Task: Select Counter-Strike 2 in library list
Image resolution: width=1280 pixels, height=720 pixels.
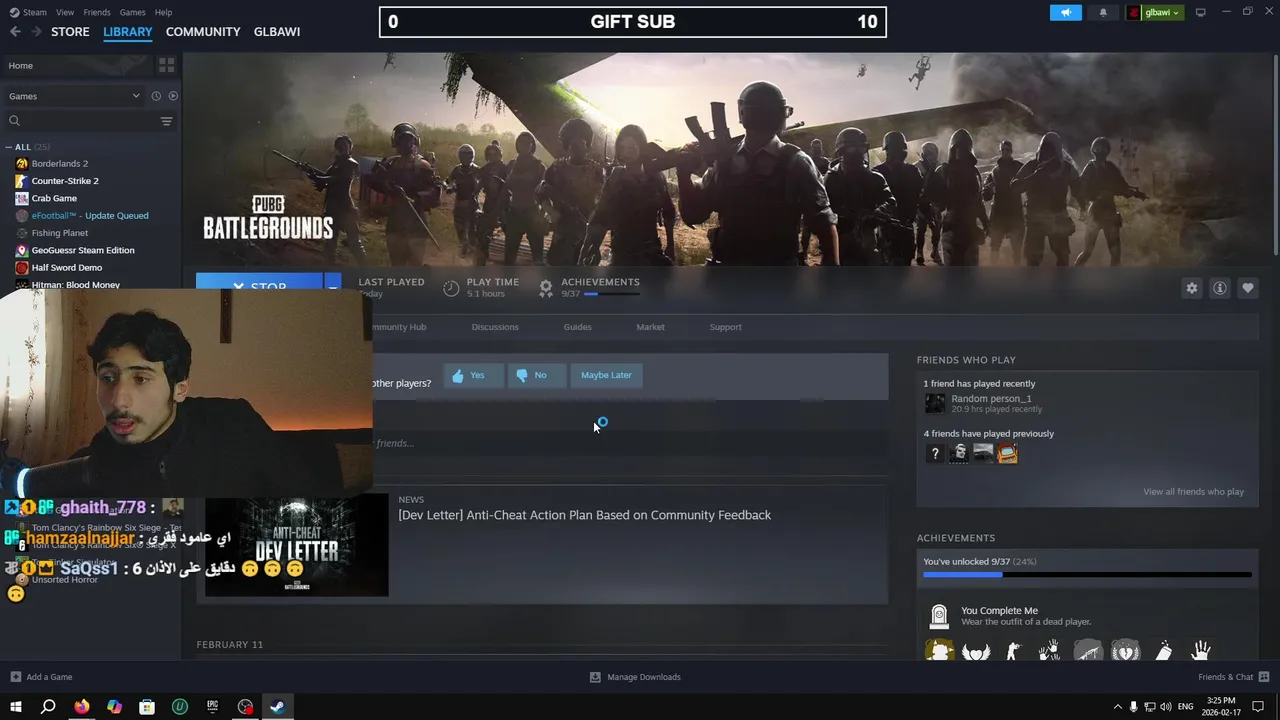Action: click(x=65, y=181)
